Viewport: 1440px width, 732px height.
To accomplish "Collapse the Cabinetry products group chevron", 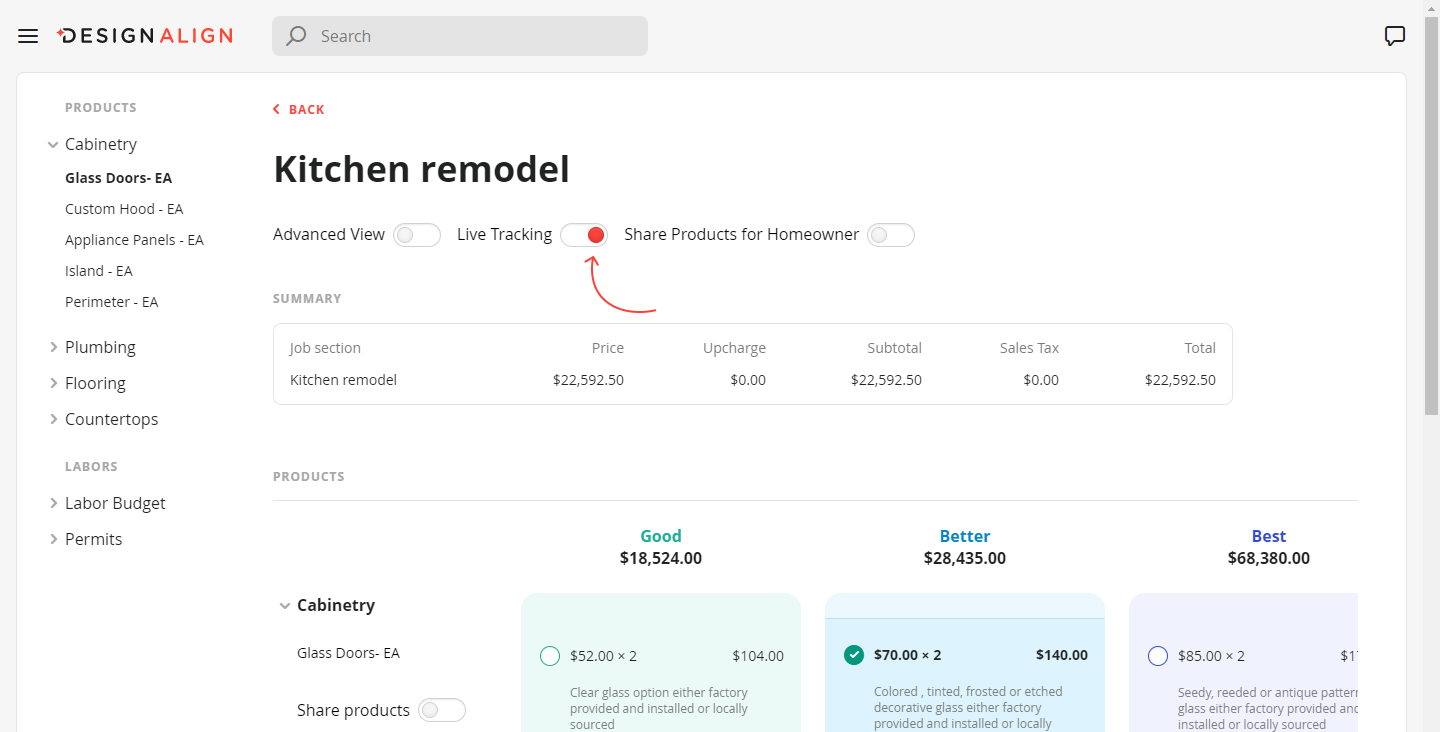I will (285, 605).
